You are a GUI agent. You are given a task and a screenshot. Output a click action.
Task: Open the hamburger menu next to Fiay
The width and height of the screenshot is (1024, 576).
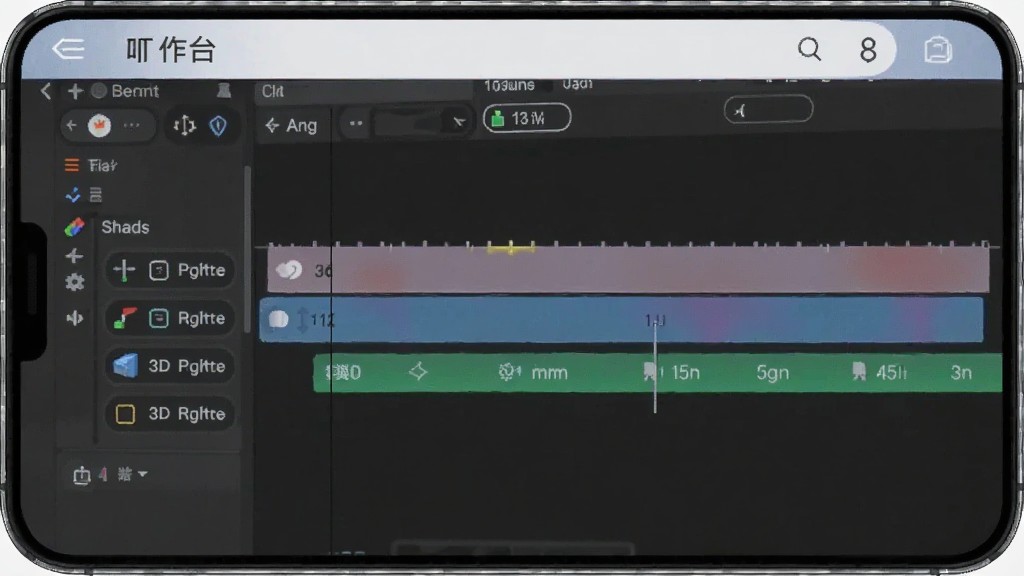[x=72, y=165]
